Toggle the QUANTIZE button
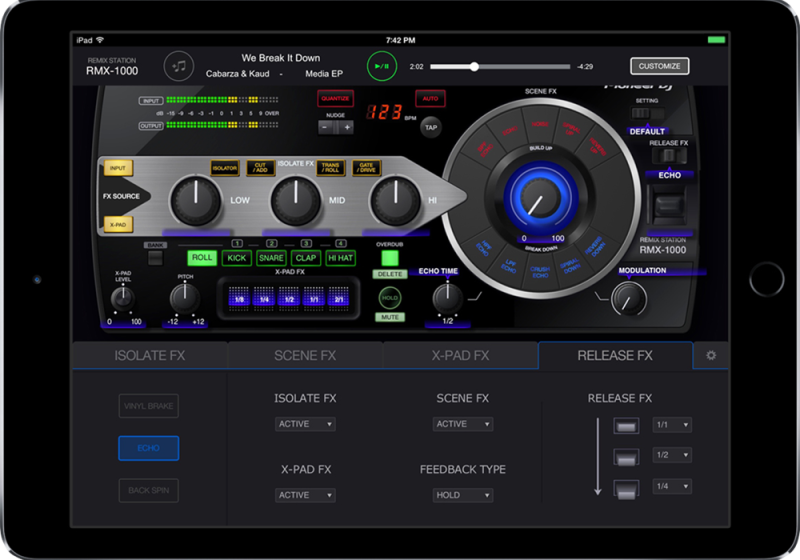 pos(336,99)
